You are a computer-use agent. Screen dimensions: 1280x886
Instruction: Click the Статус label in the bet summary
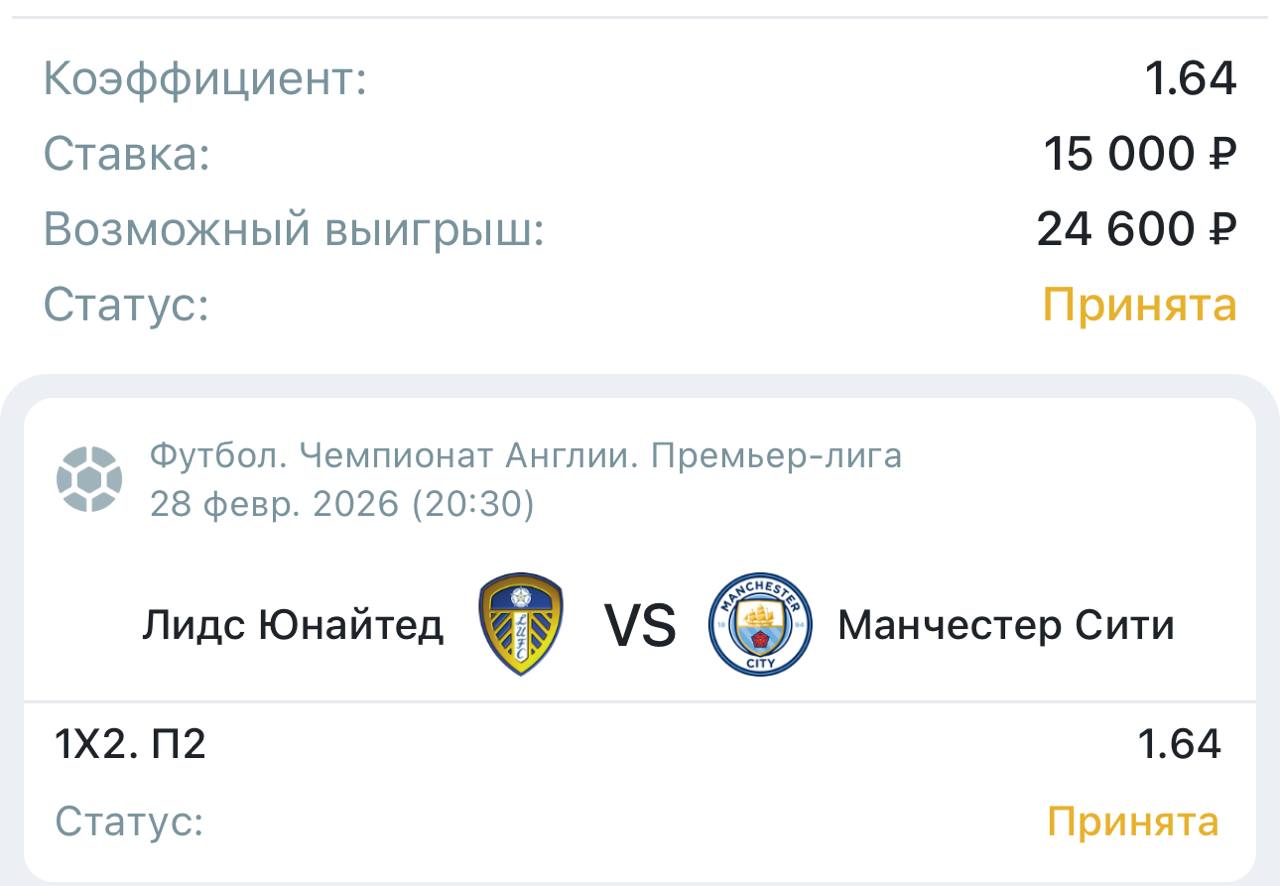pyautogui.click(x=126, y=304)
